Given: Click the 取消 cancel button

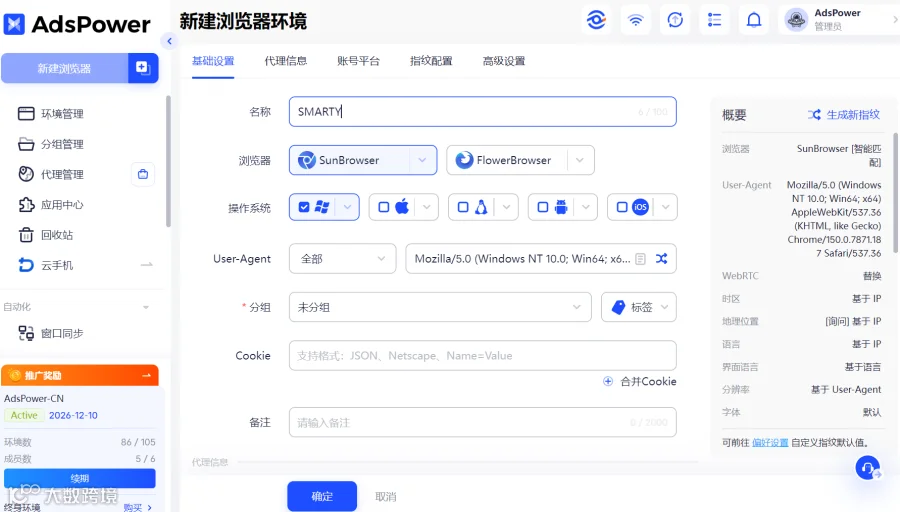Looking at the screenshot, I should click(x=386, y=497).
